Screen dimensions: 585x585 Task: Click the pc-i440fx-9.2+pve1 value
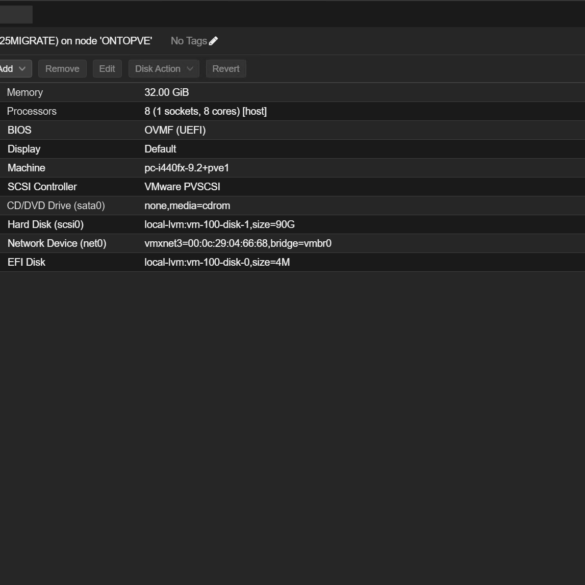click(187, 168)
